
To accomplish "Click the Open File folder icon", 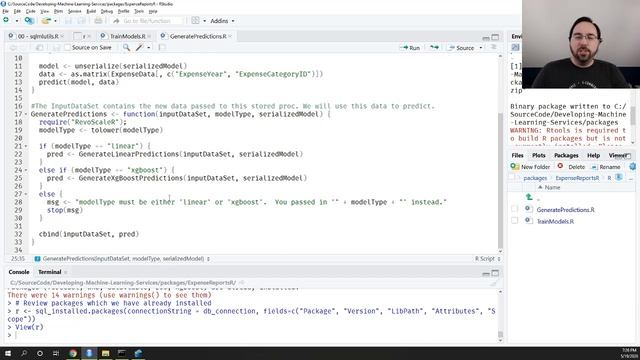I will coord(46,20).
